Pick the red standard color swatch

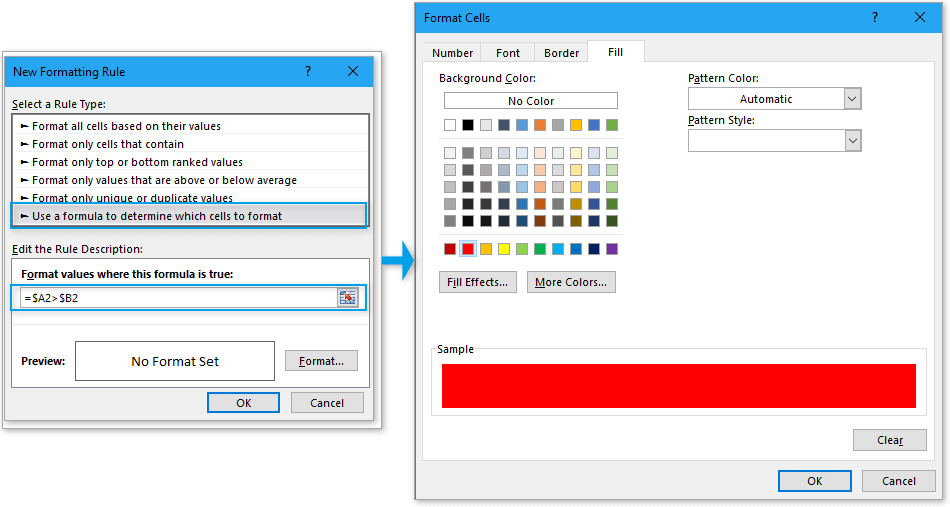click(468, 249)
